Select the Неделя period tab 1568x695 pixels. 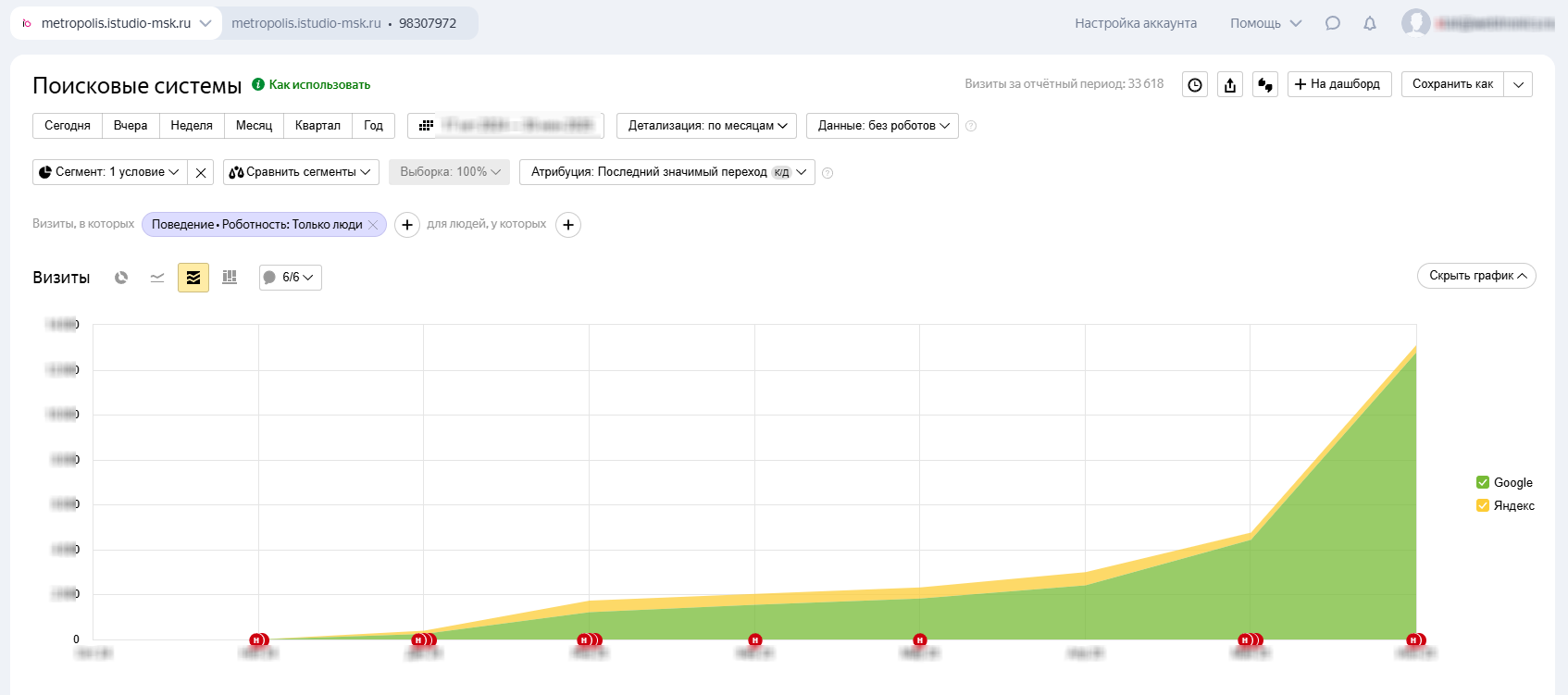[x=192, y=126]
